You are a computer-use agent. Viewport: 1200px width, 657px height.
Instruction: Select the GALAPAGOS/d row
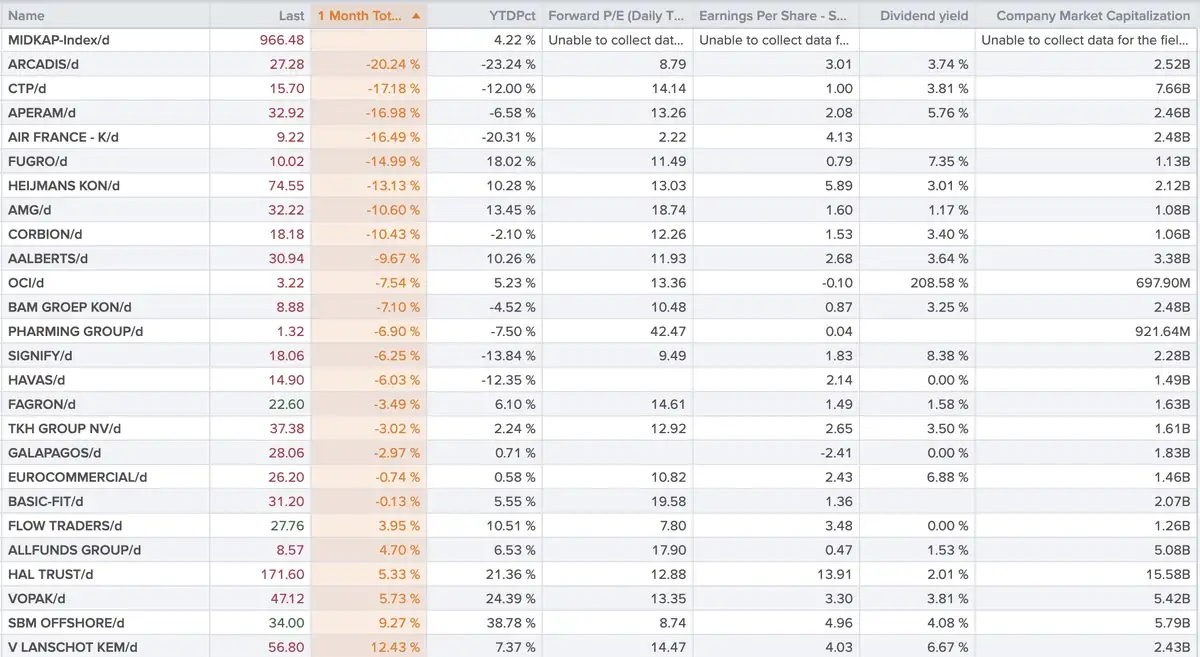pyautogui.click(x=600, y=452)
